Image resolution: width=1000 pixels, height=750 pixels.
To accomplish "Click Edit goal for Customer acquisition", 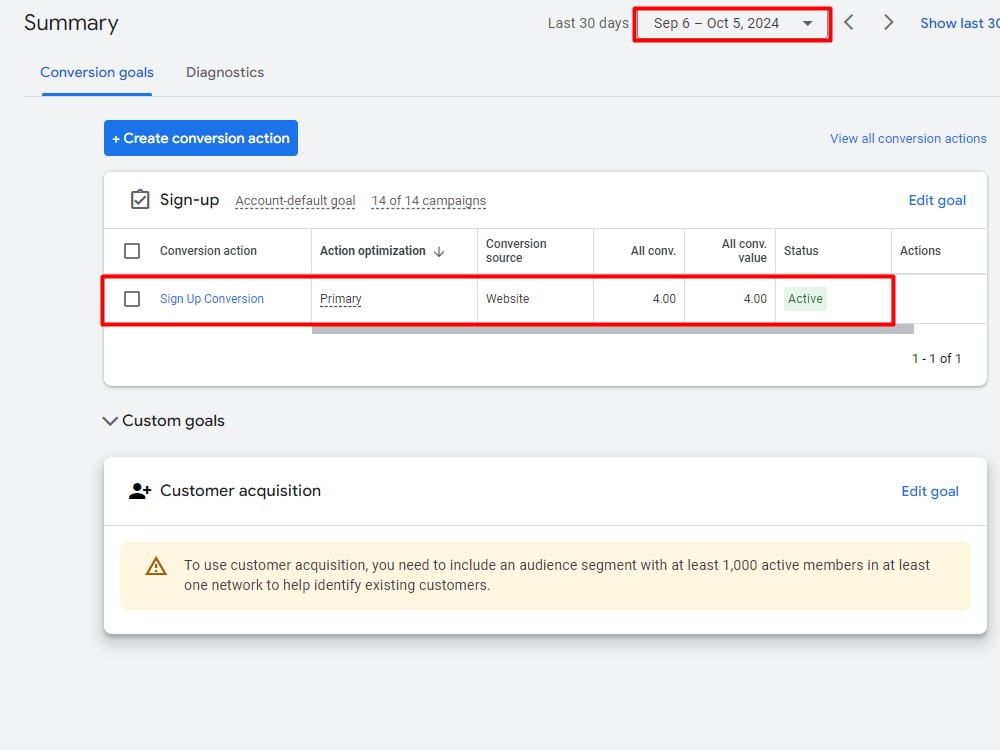I will (930, 491).
